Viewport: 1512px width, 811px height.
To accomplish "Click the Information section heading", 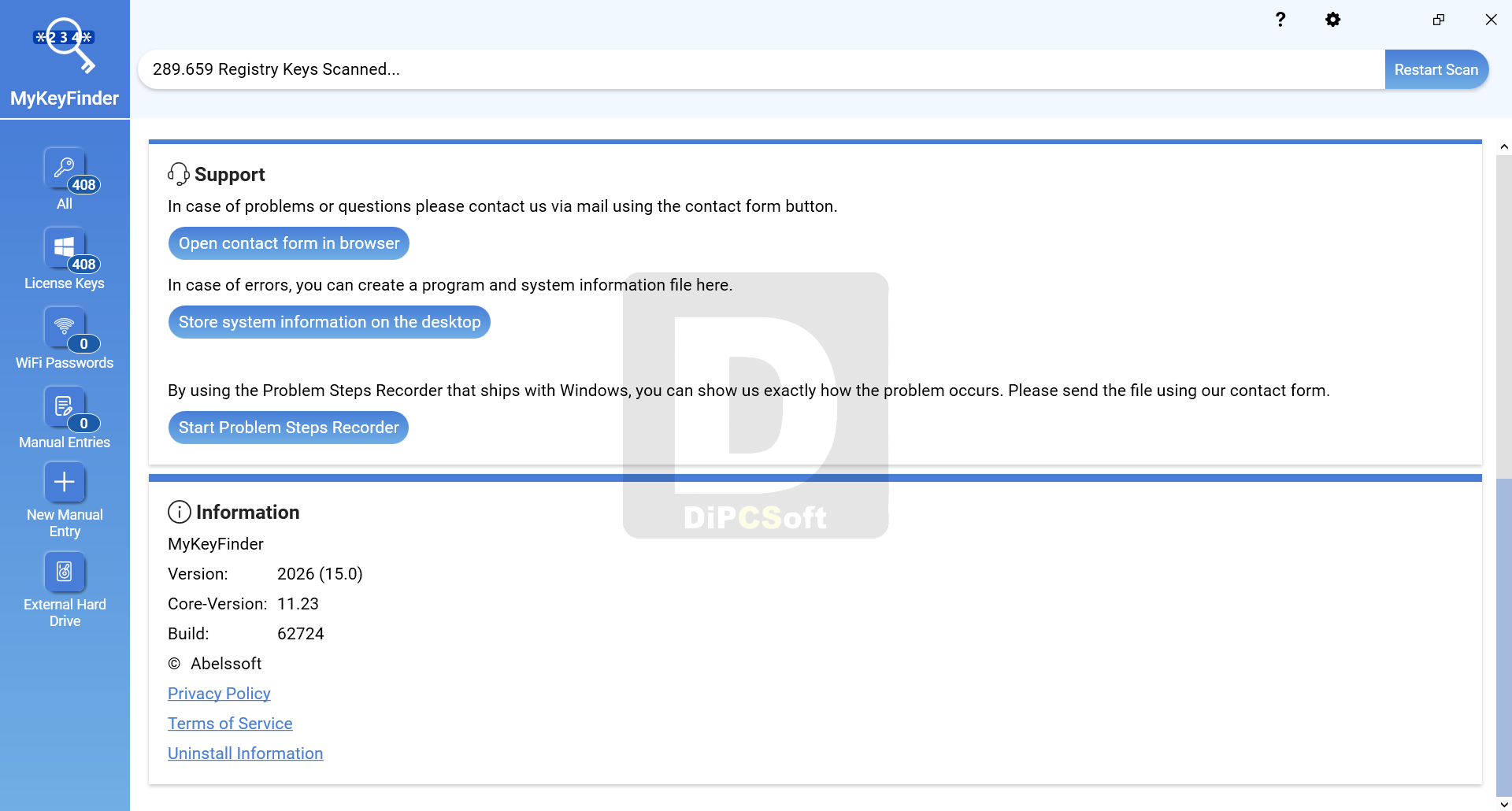I will coord(248,512).
